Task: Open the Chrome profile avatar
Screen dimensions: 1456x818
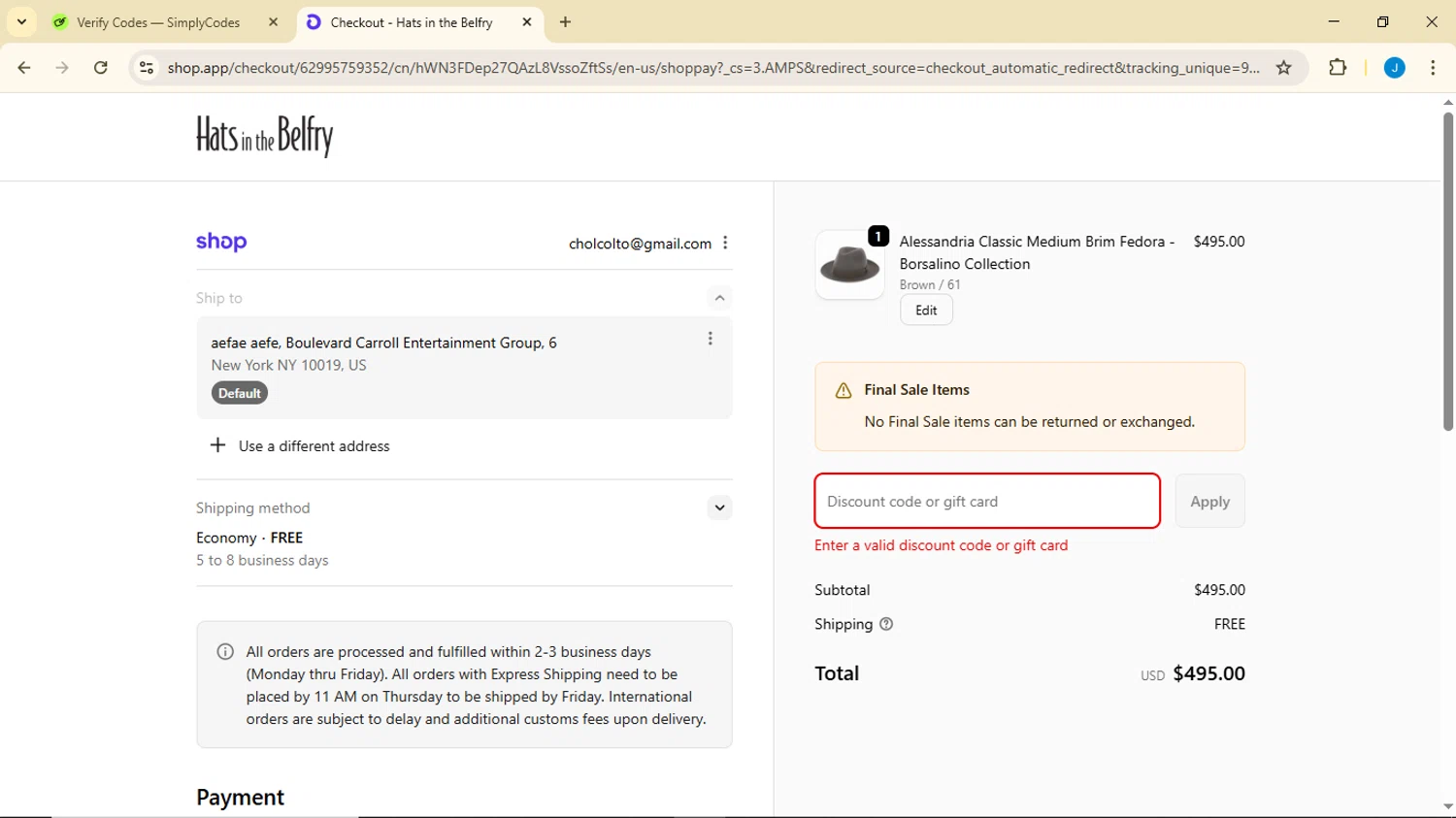Action: (x=1395, y=68)
